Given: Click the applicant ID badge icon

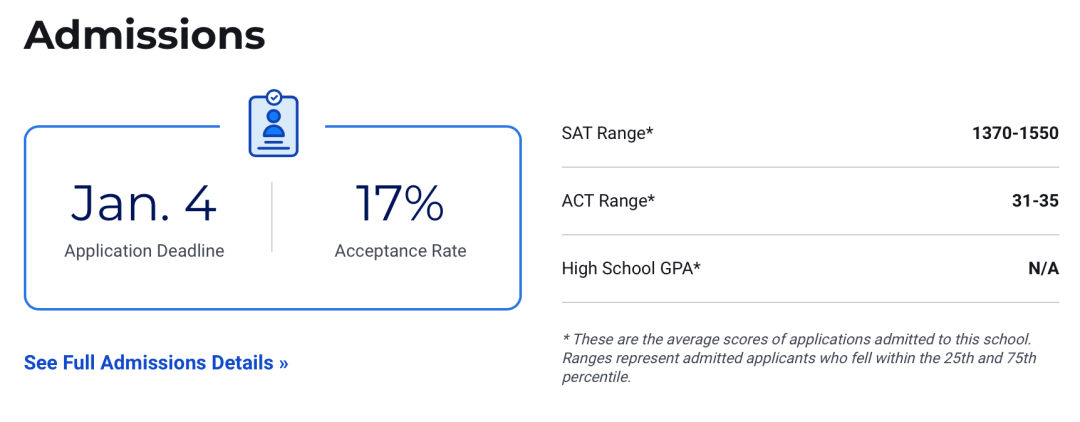Looking at the screenshot, I should tap(273, 124).
